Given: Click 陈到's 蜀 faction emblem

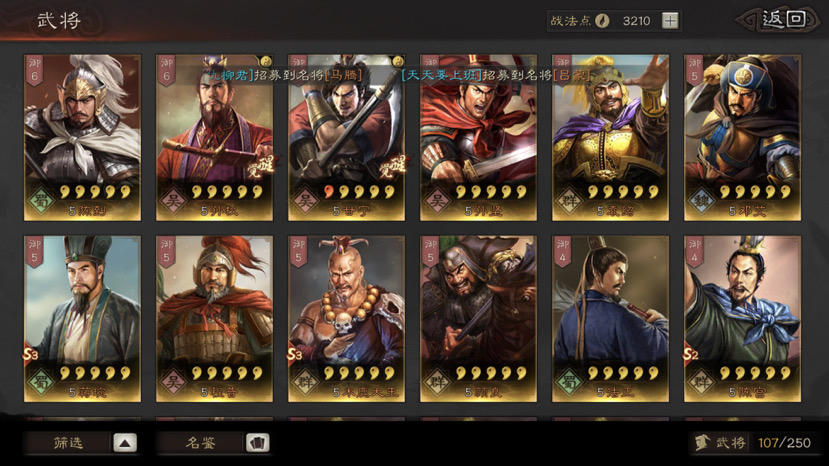Looking at the screenshot, I should [42, 200].
